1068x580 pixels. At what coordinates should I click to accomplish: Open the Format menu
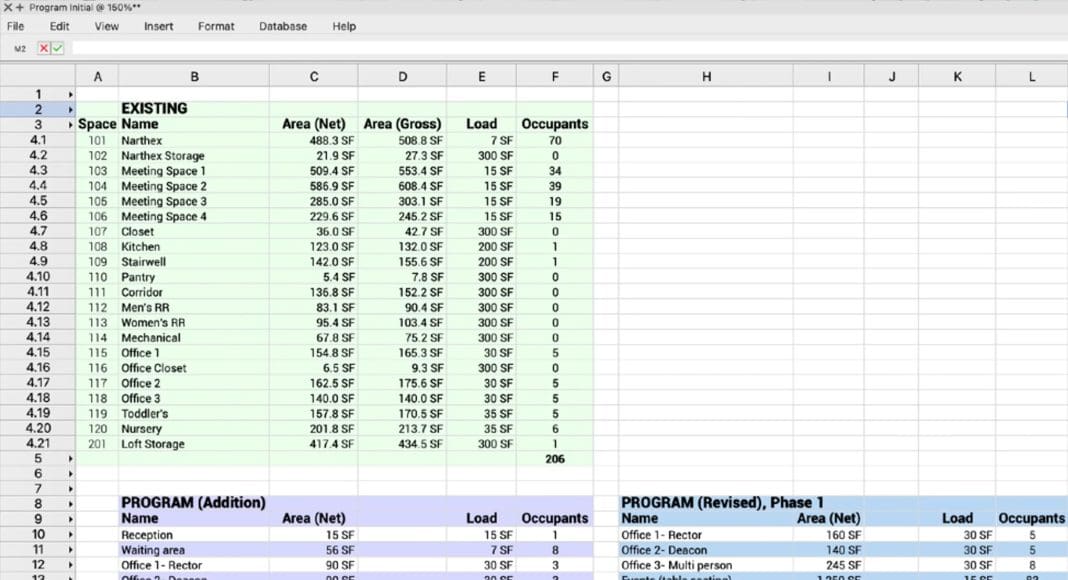coord(216,26)
